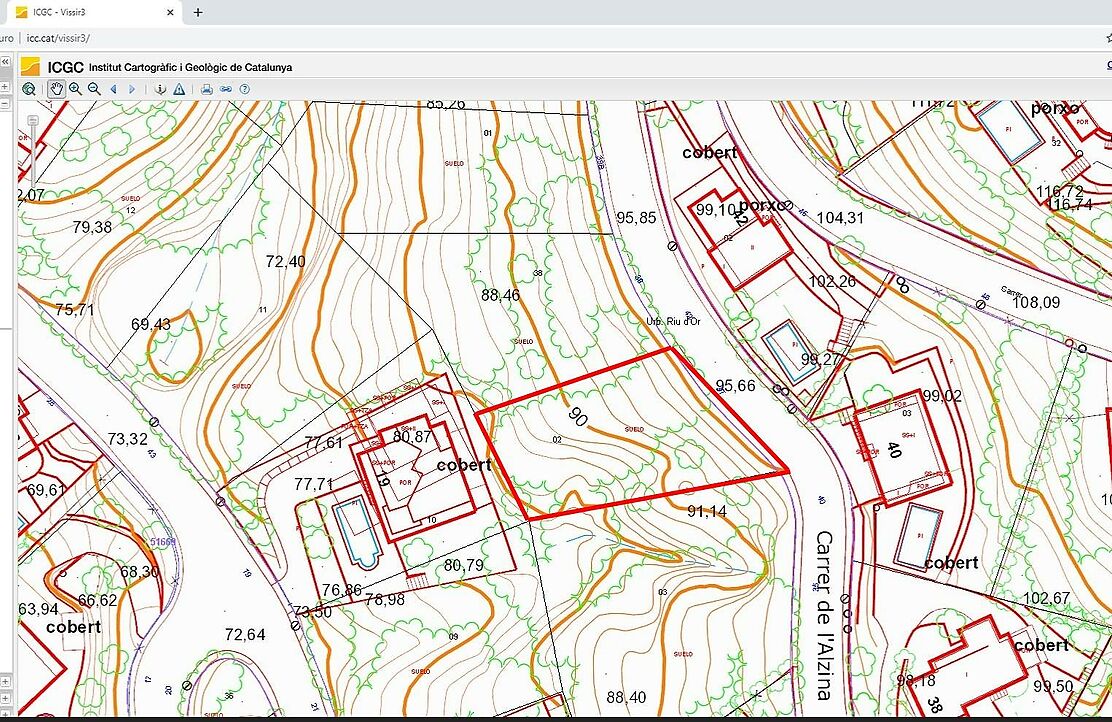Click the elevation label 75,71
This screenshot has width=1112, height=722.
[74, 309]
